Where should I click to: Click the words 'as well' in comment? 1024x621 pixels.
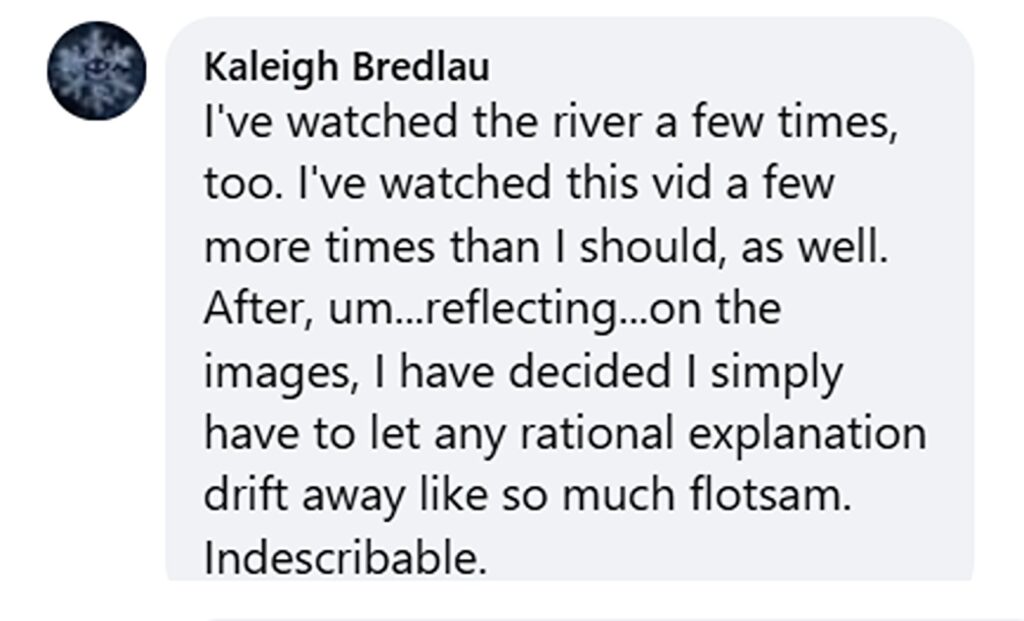point(812,247)
